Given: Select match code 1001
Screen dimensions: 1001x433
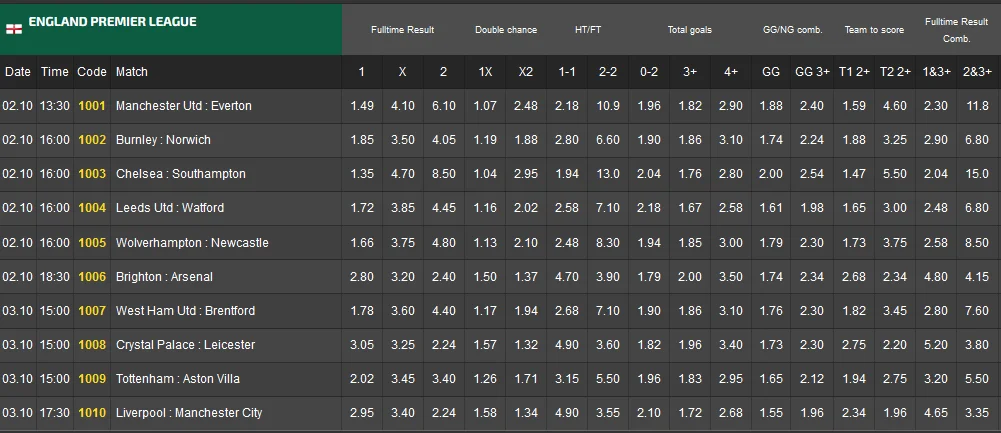Looking at the screenshot, I should coord(92,106).
